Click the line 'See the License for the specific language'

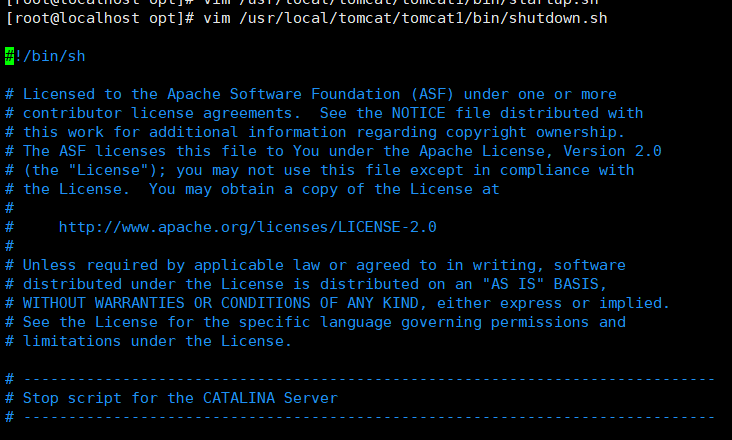click(x=315, y=322)
